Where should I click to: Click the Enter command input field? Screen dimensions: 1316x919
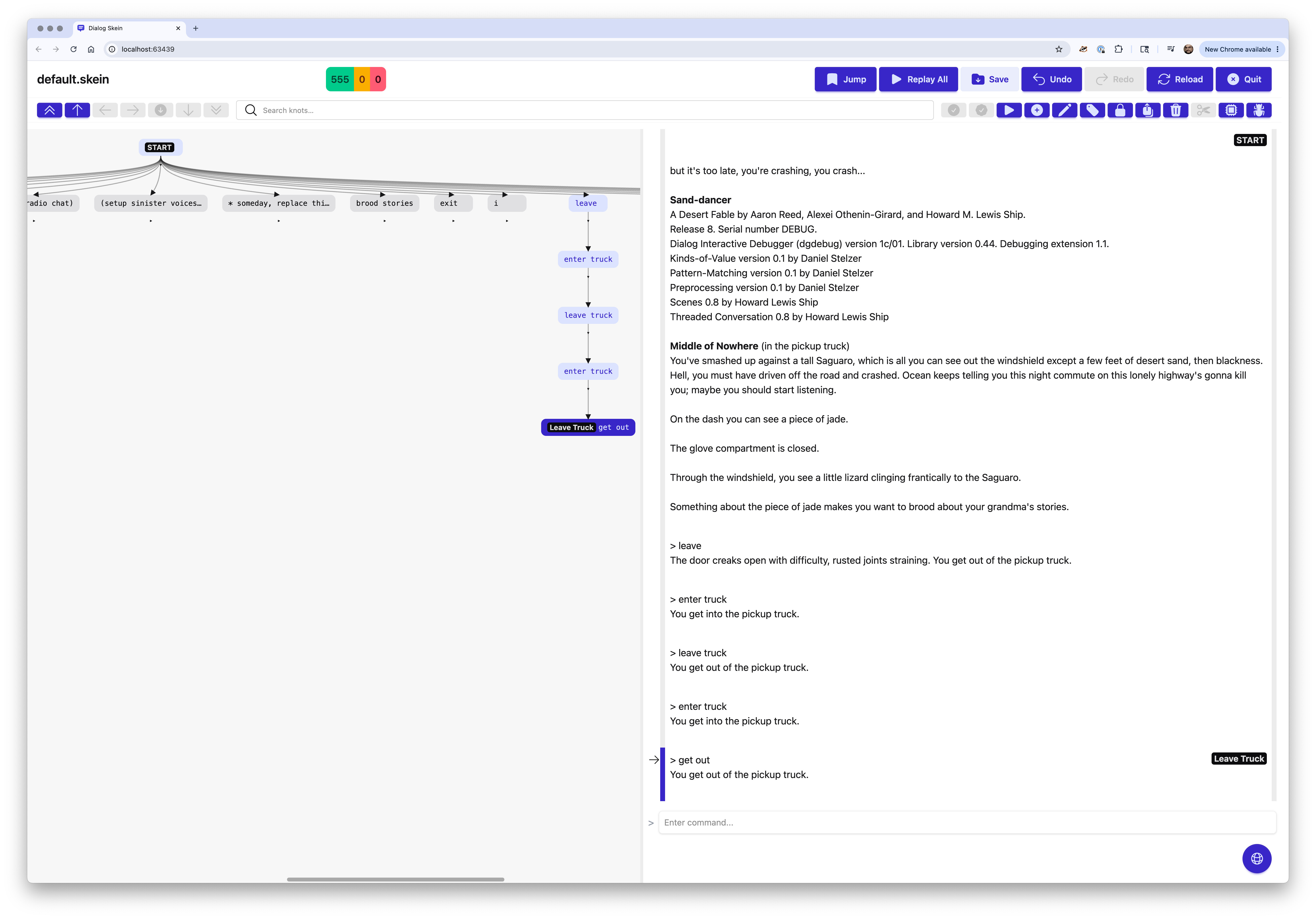tap(967, 822)
